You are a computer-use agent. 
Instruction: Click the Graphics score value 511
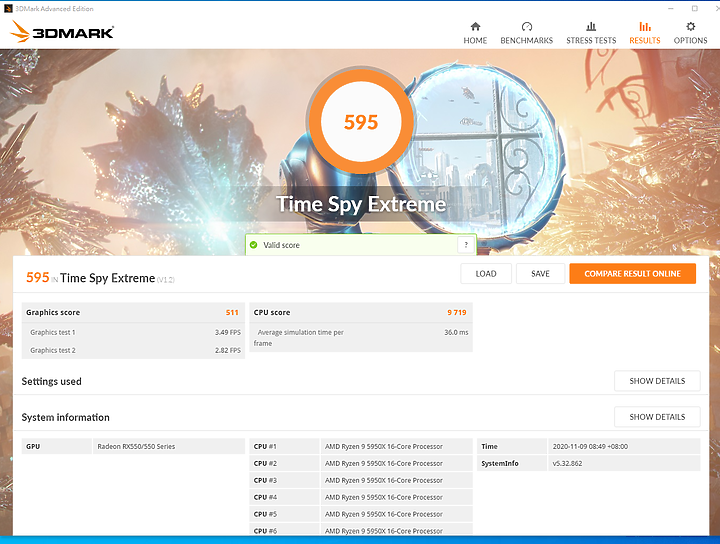[x=232, y=312]
